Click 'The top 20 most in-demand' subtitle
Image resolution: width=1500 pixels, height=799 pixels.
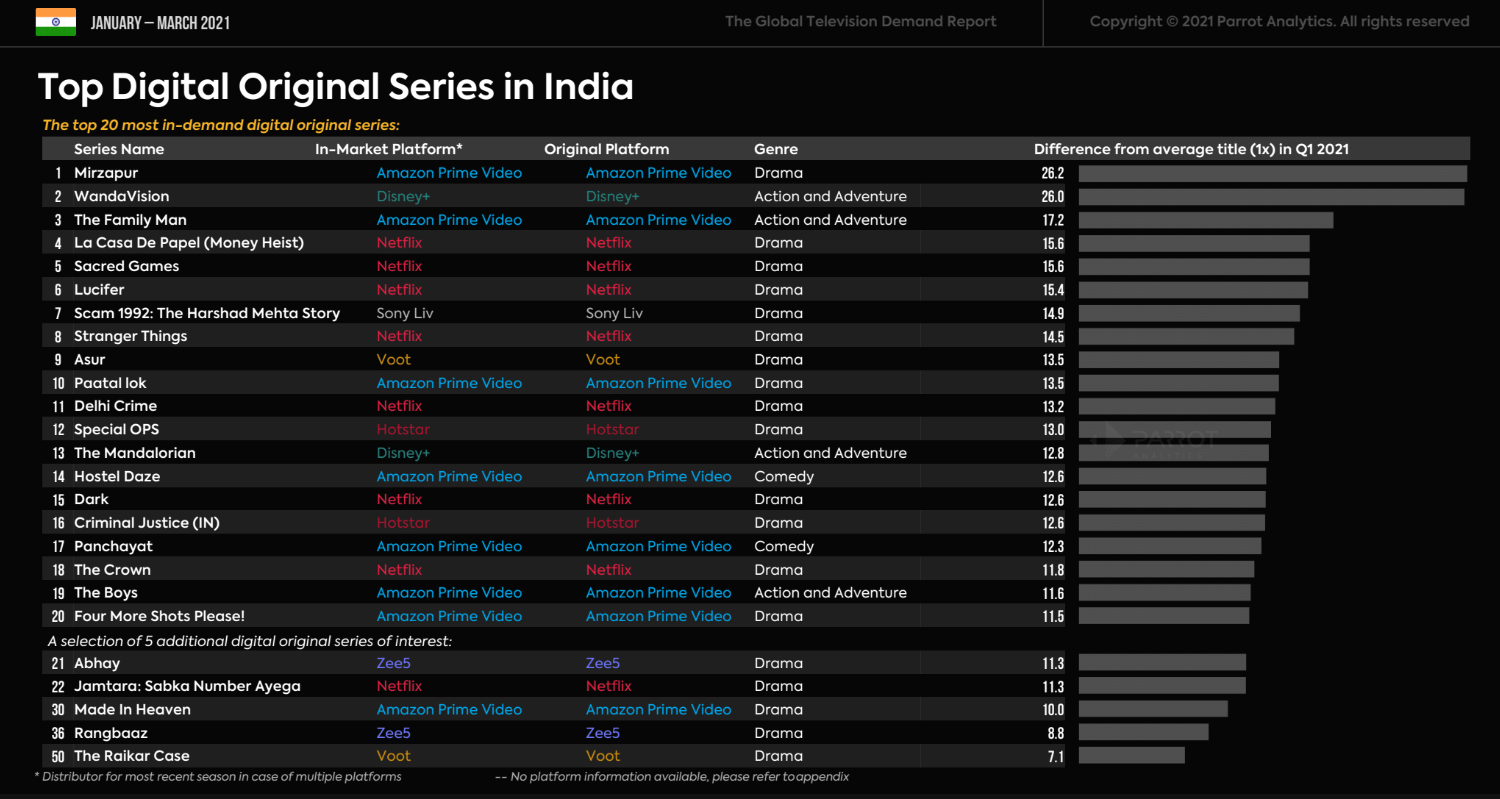click(221, 125)
